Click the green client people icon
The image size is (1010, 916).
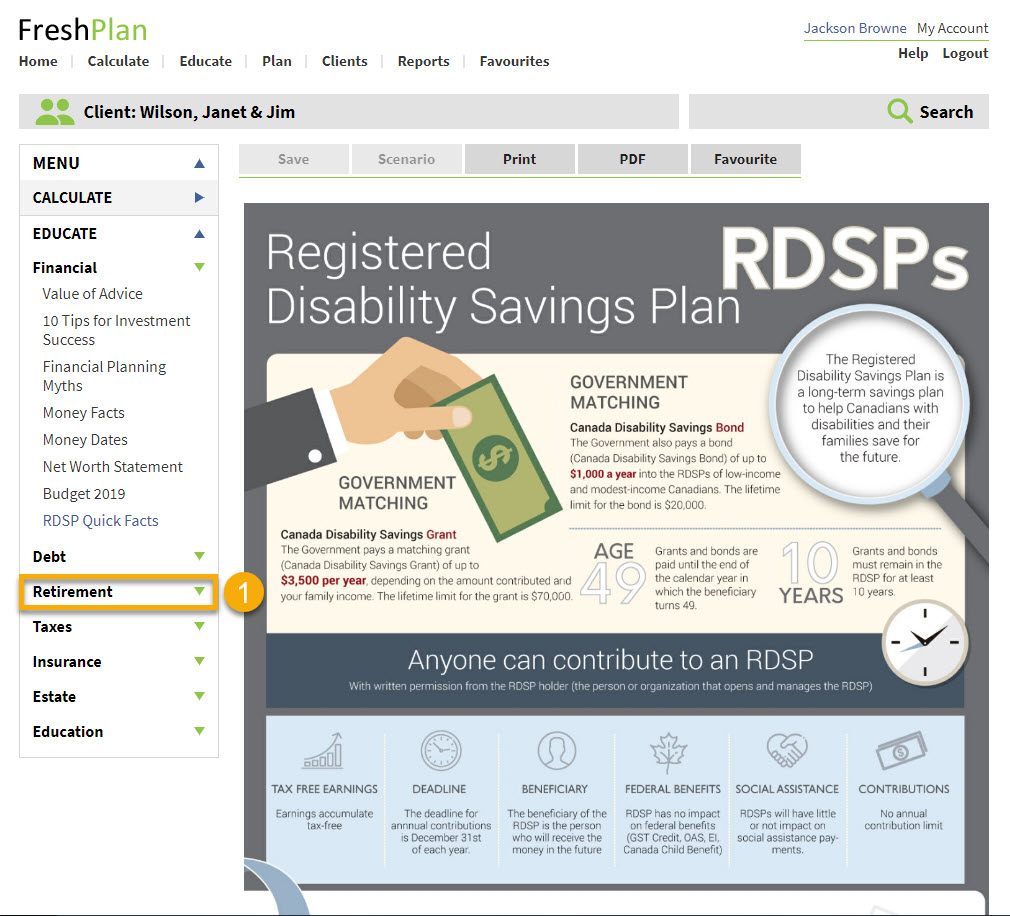[x=54, y=111]
